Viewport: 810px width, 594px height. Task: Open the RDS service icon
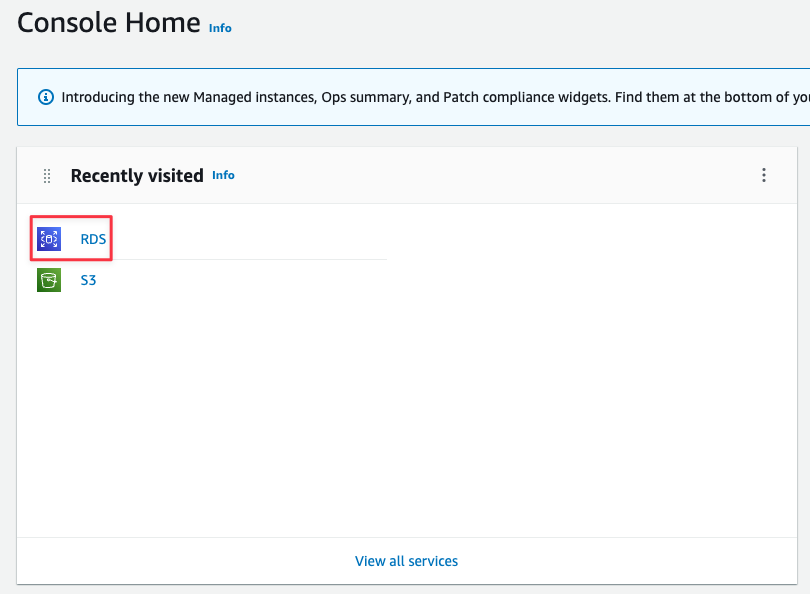[49, 239]
